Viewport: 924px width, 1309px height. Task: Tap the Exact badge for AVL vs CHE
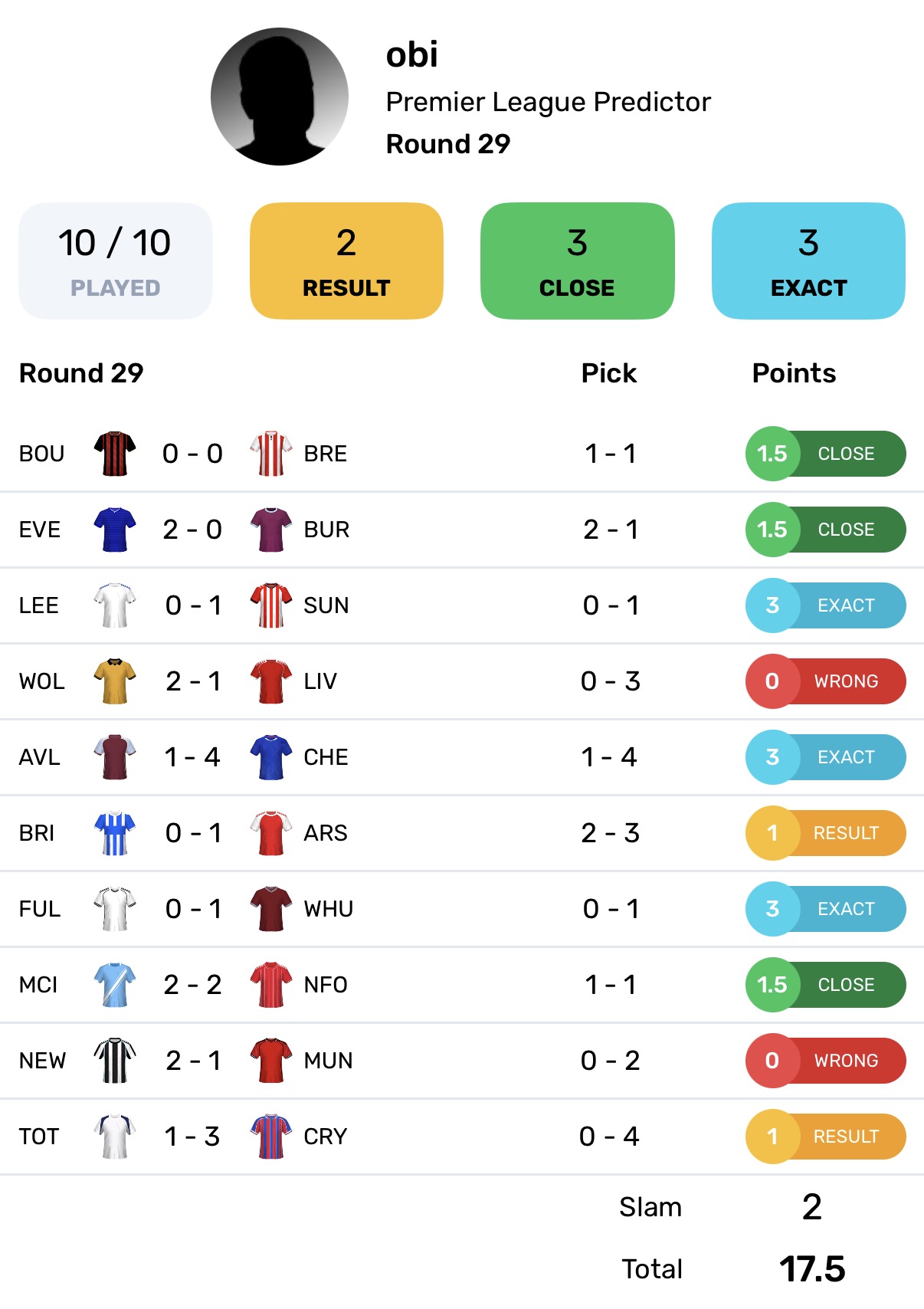point(826,757)
